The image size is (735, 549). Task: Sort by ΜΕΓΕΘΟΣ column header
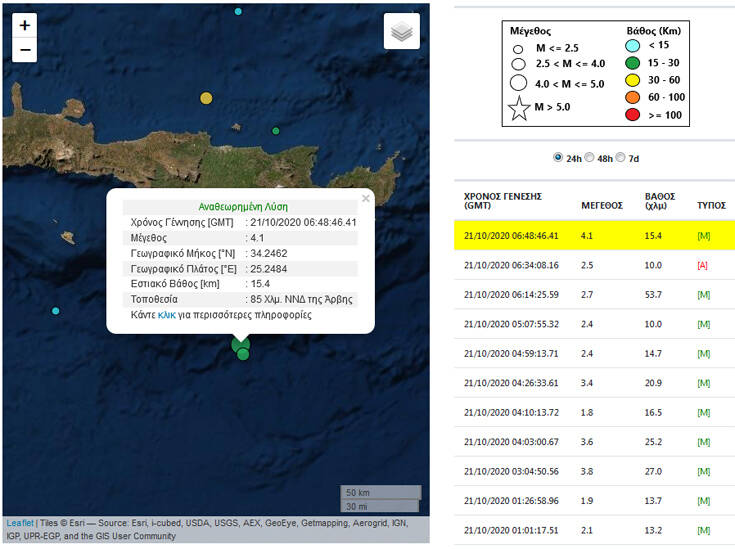601,205
